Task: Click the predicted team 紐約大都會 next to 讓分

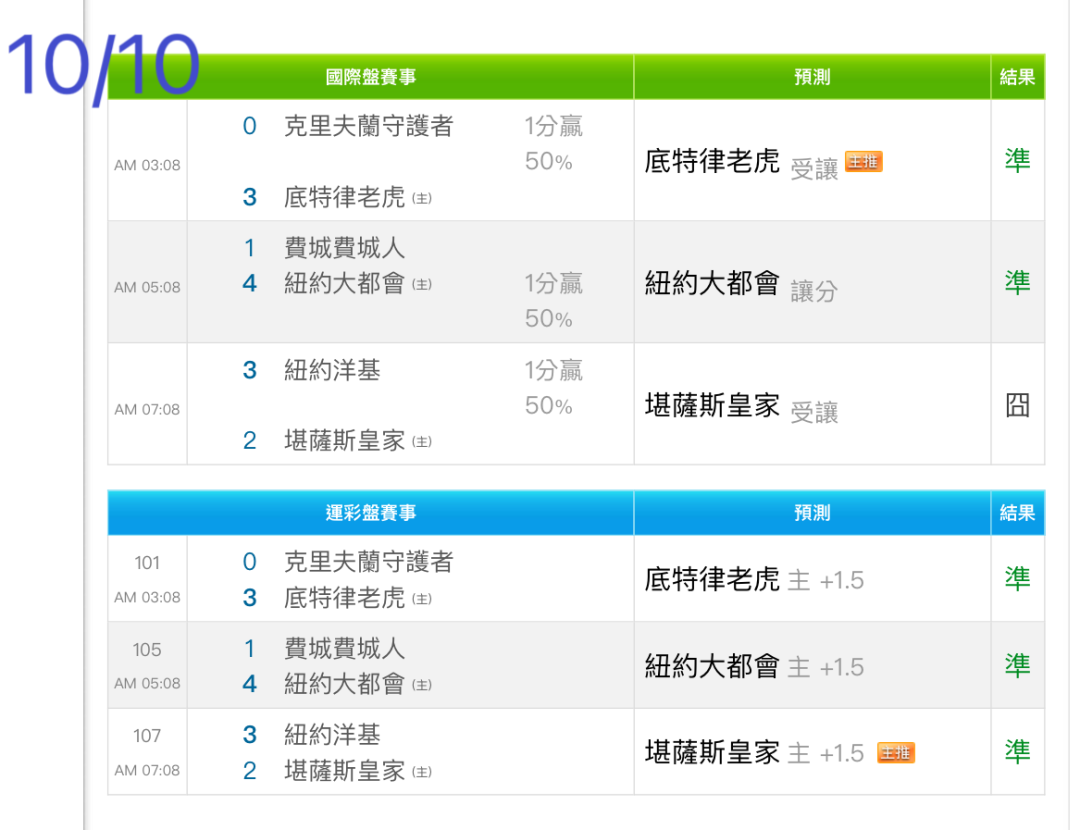Action: click(x=712, y=283)
